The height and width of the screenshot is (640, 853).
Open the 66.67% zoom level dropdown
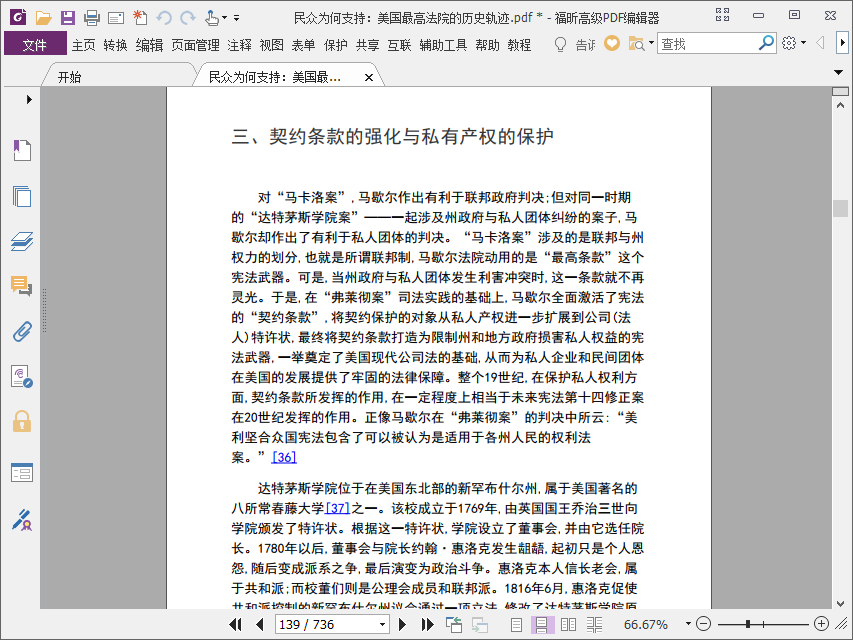tap(688, 624)
